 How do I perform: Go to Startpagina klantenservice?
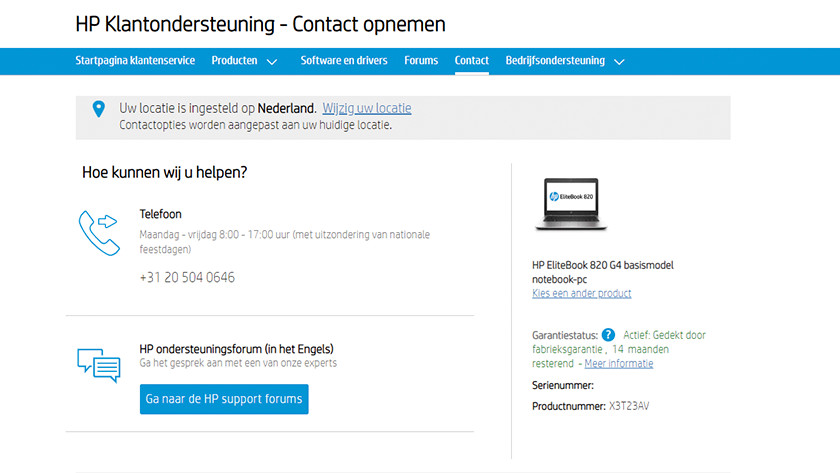click(135, 60)
